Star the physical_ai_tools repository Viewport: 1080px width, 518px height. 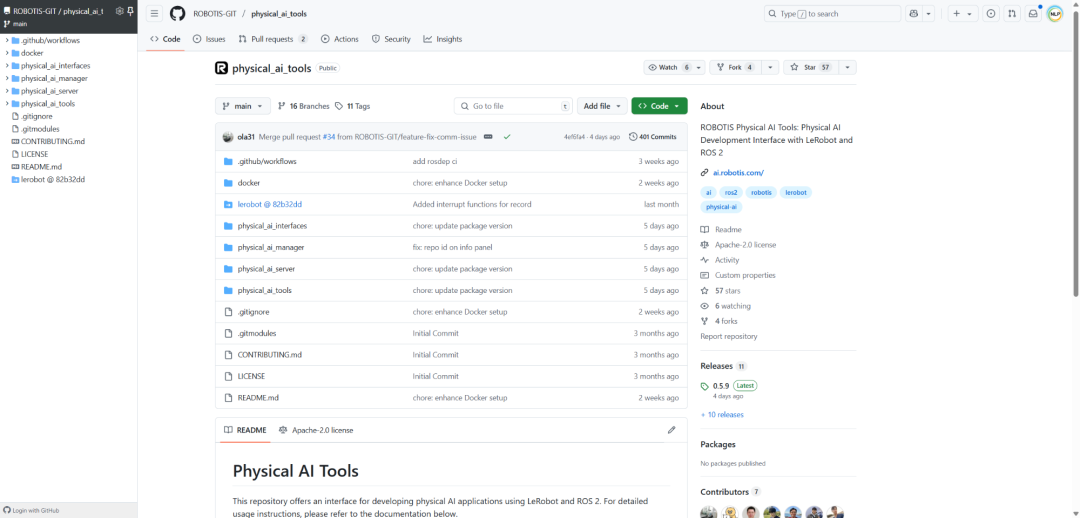click(x=810, y=68)
